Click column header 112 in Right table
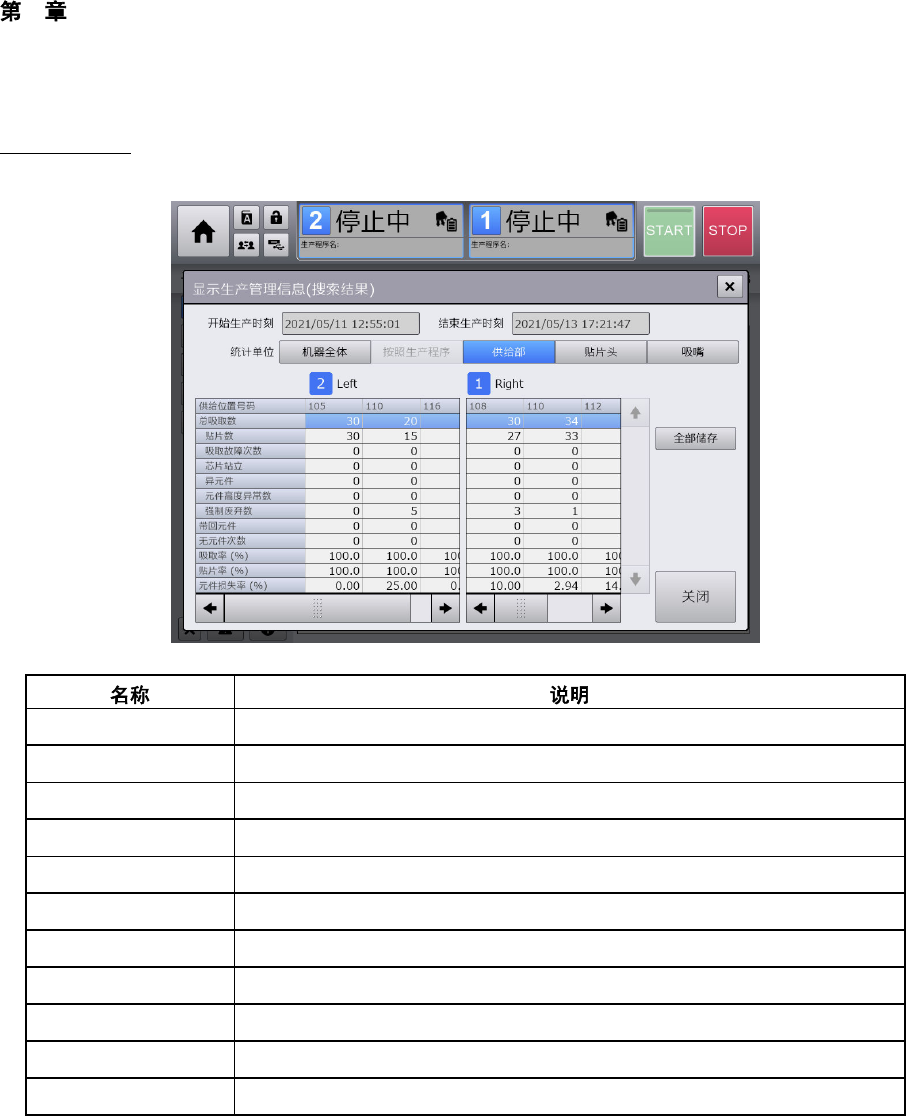Image resolution: width=906 pixels, height=1116 pixels. click(600, 406)
